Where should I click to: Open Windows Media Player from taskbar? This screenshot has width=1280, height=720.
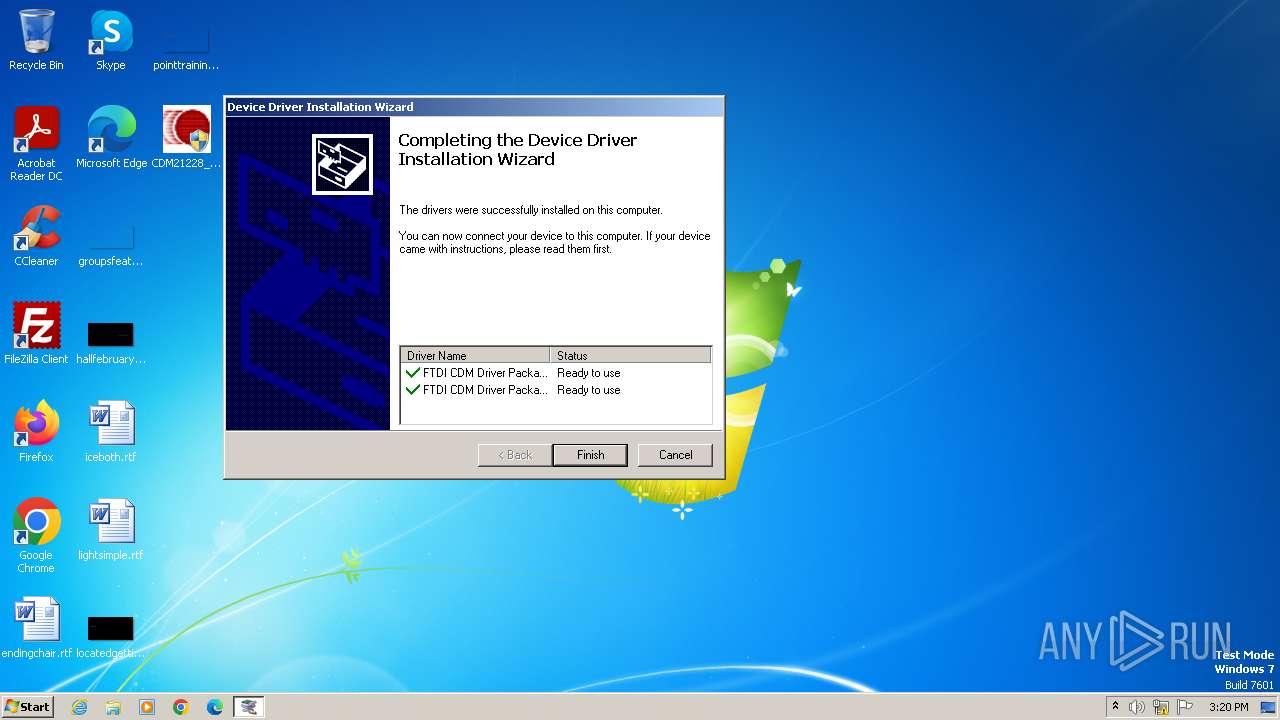pos(147,707)
